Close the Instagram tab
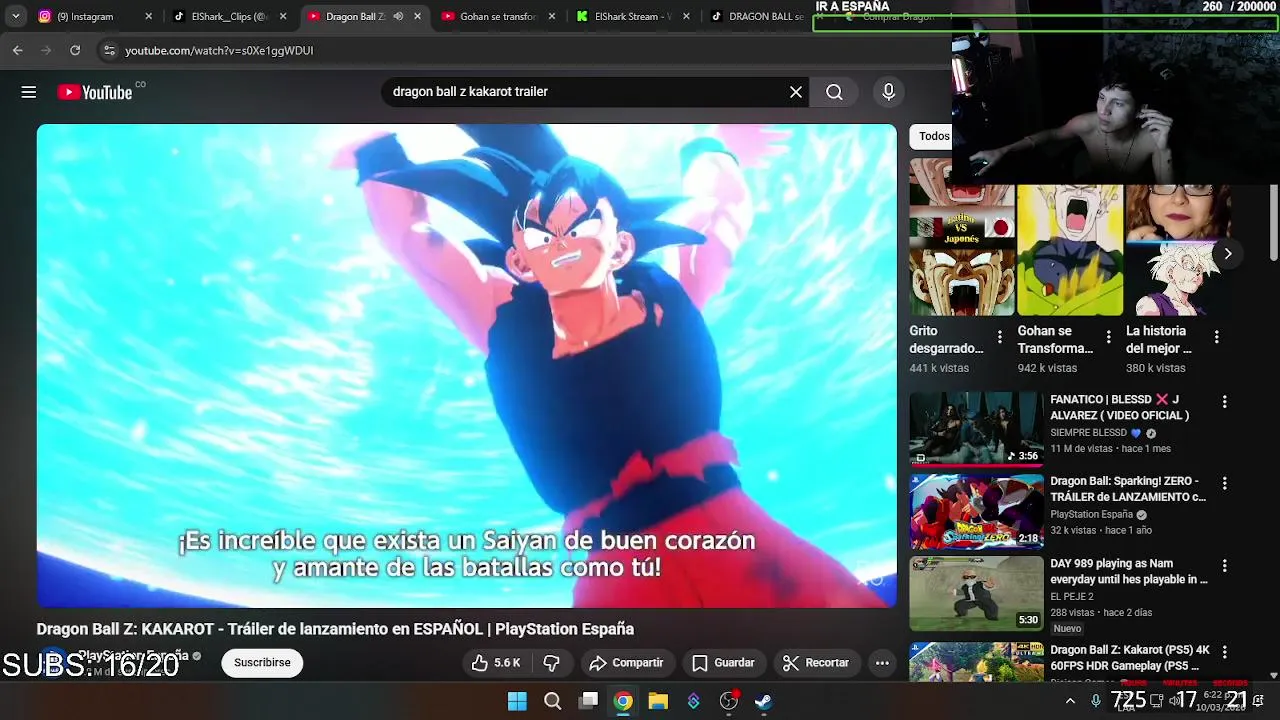The height and width of the screenshot is (720, 1280). point(148,16)
